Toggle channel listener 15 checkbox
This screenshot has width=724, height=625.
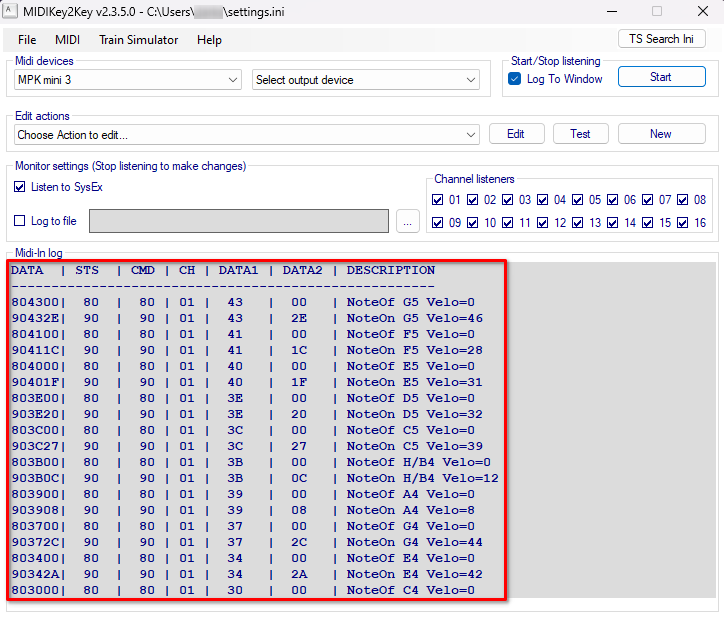coord(647,222)
